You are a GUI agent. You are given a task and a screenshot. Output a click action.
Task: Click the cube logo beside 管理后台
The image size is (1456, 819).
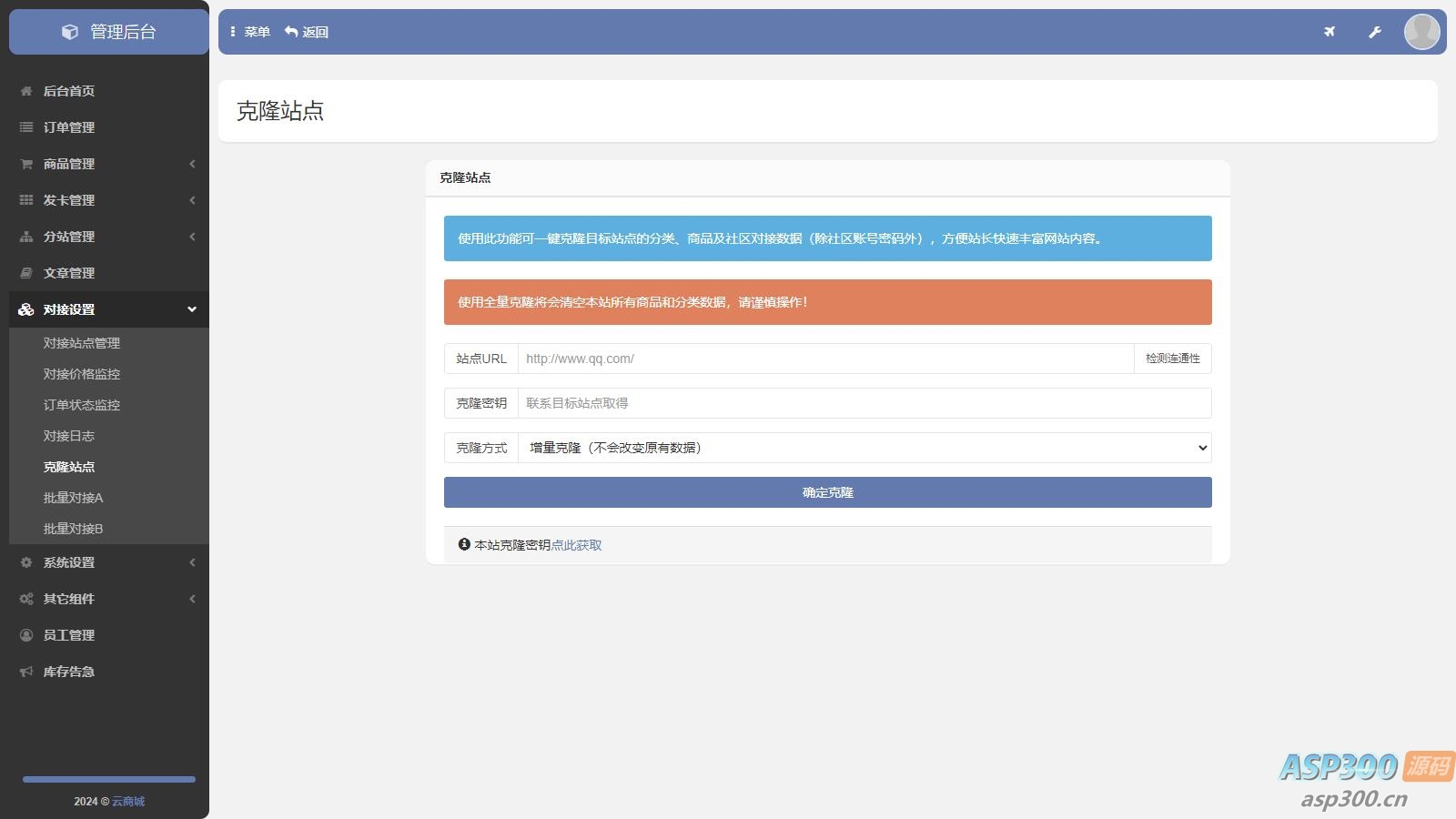click(x=70, y=32)
